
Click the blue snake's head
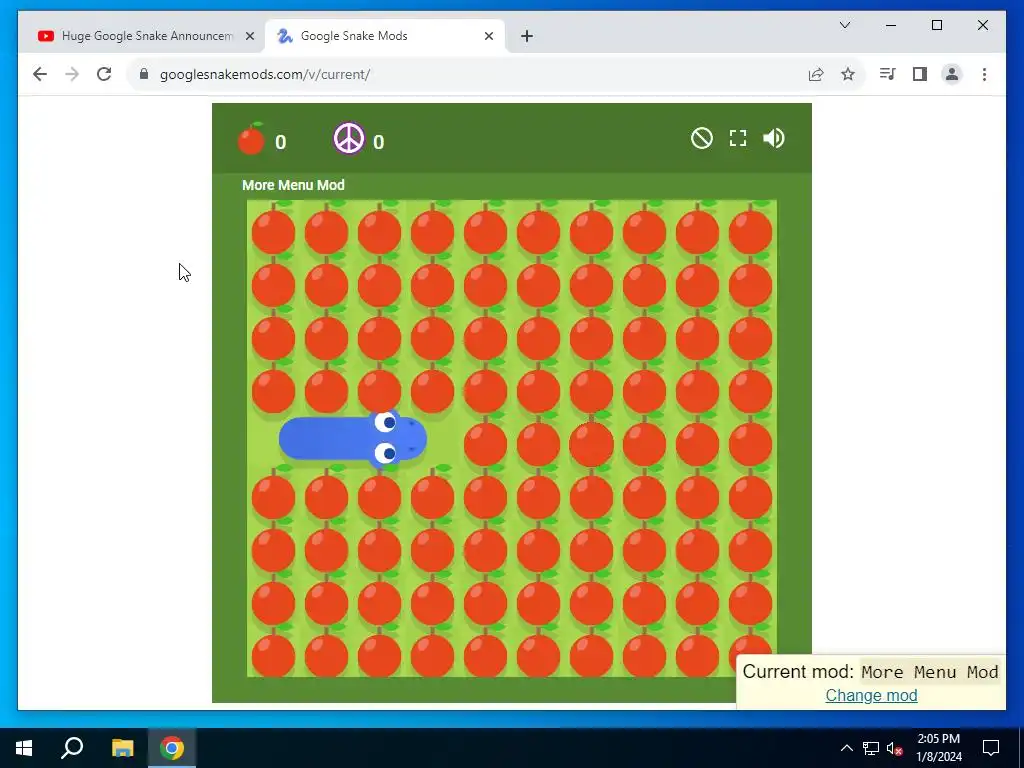[x=398, y=439]
